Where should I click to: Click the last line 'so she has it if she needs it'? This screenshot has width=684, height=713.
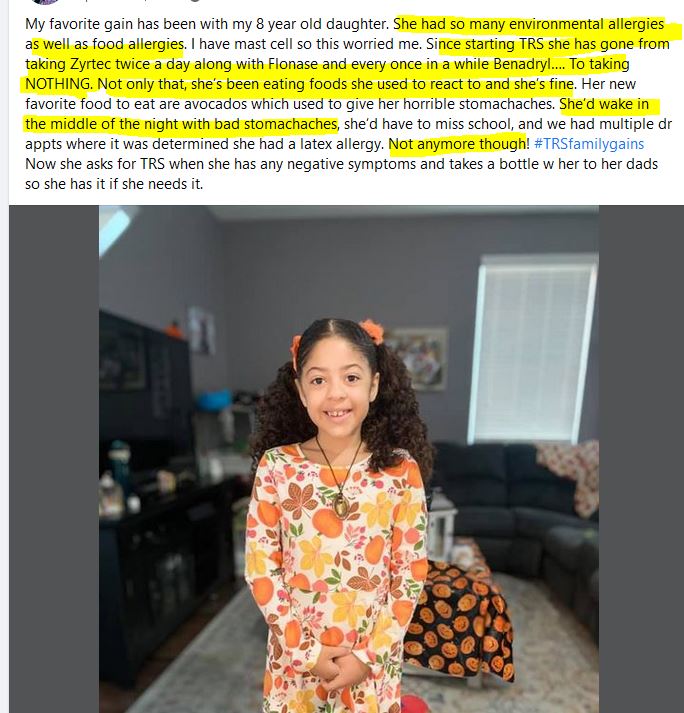pos(114,184)
